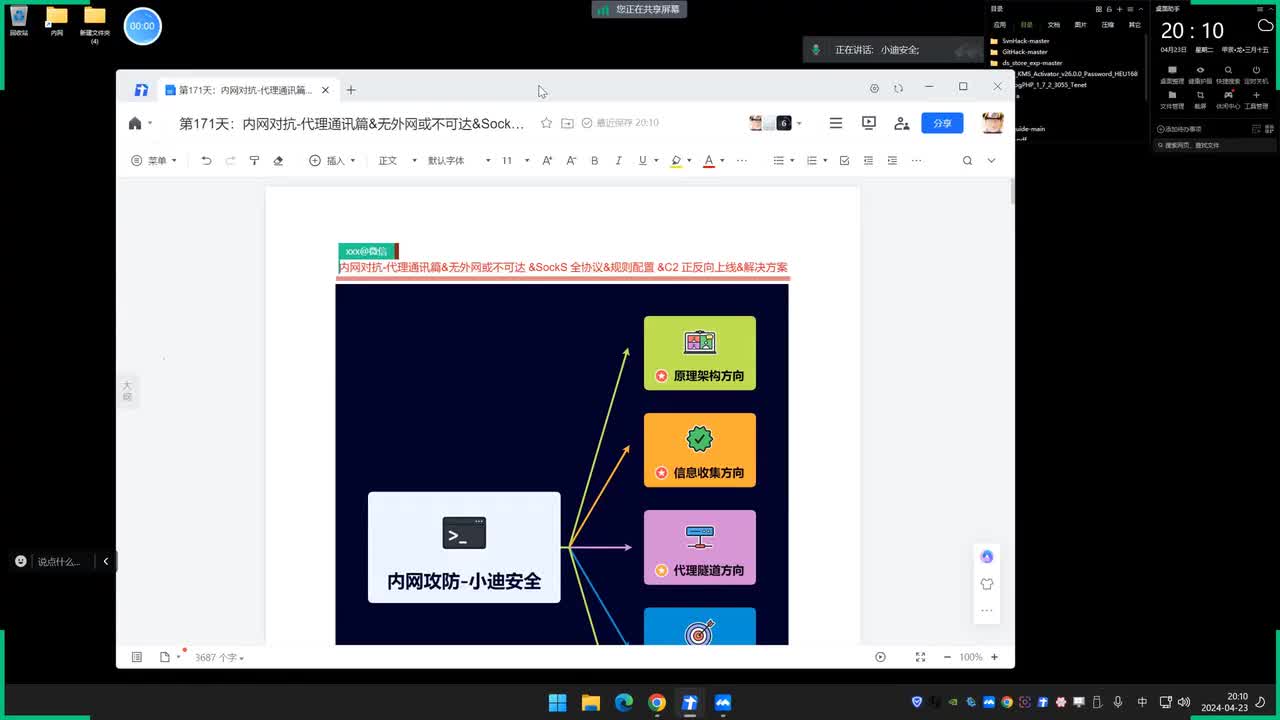
Task: Open font size 11 dropdown
Action: point(515,160)
